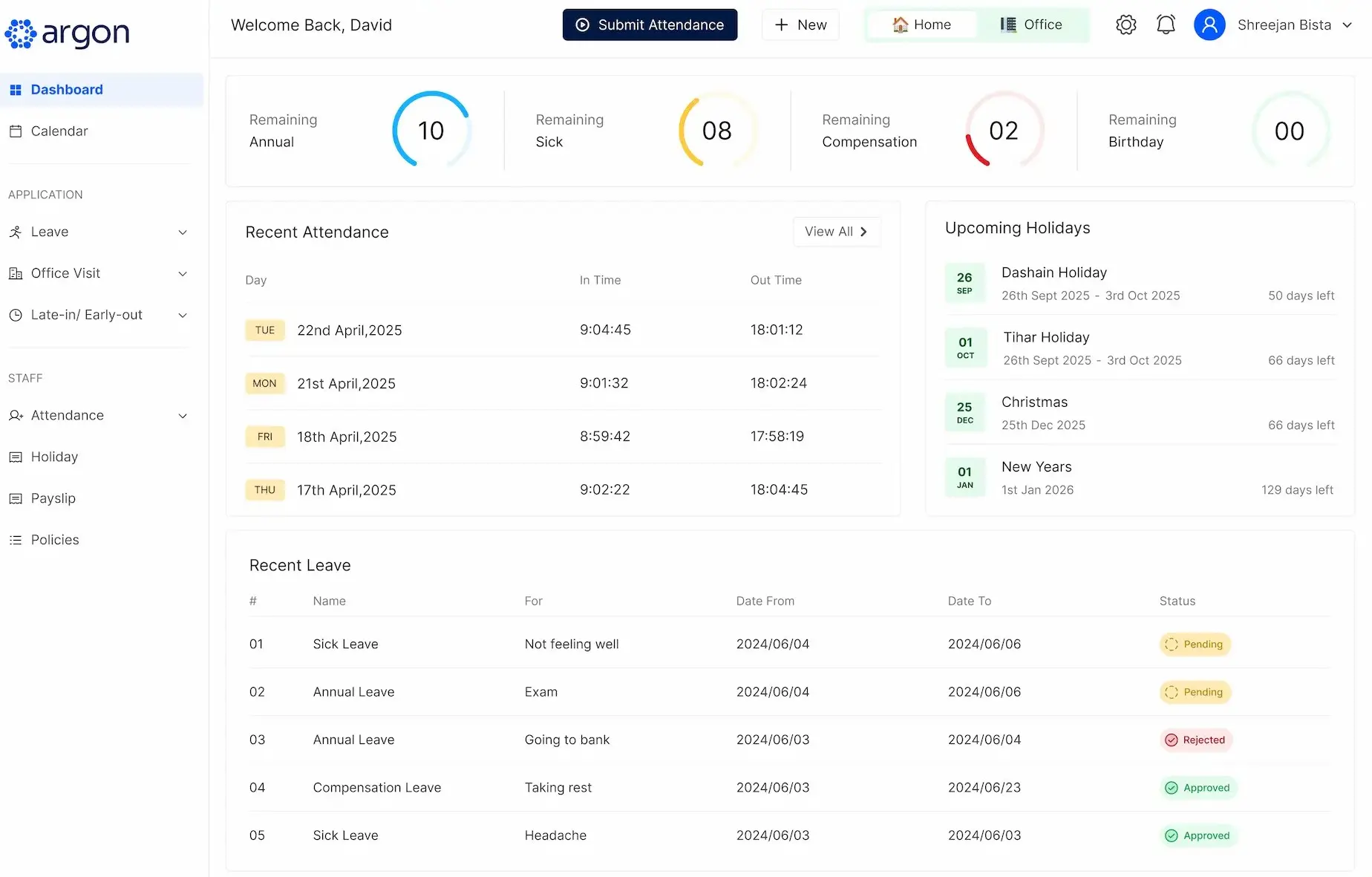The width and height of the screenshot is (1372, 877).
Task: Switch location toggle to Home
Action: pyautogui.click(x=921, y=25)
